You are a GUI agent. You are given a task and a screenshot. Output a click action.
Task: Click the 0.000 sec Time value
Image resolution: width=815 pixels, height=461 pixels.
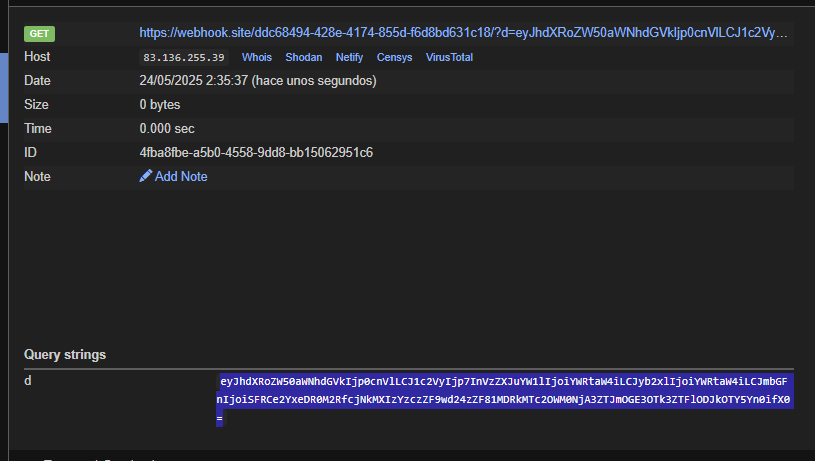pyautogui.click(x=167, y=128)
